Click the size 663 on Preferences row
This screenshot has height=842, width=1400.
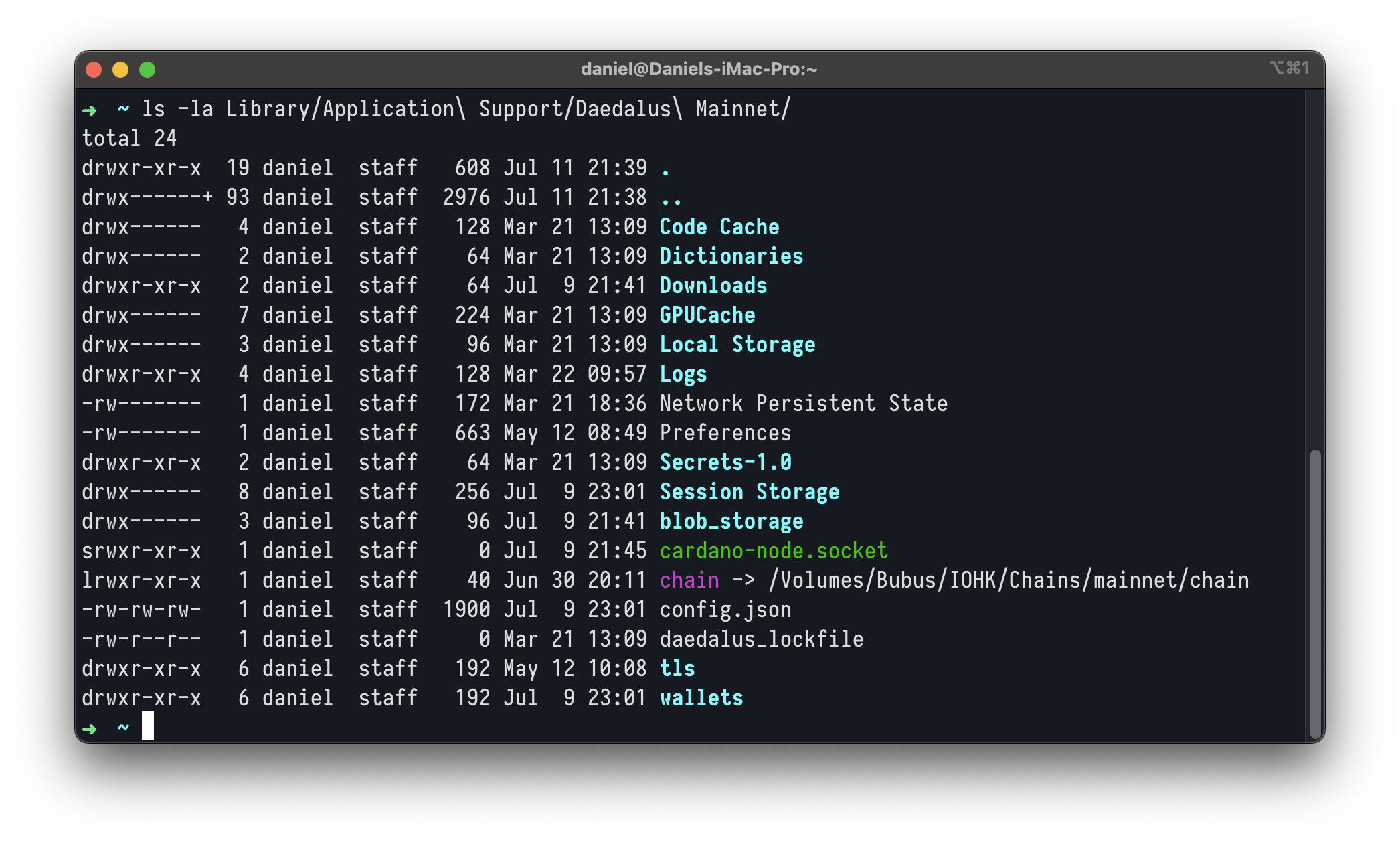(x=472, y=433)
